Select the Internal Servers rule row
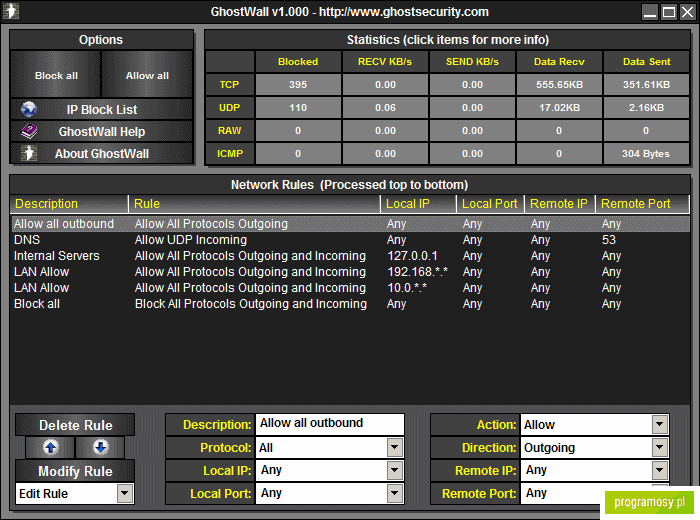This screenshot has height=520, width=700. 350,256
